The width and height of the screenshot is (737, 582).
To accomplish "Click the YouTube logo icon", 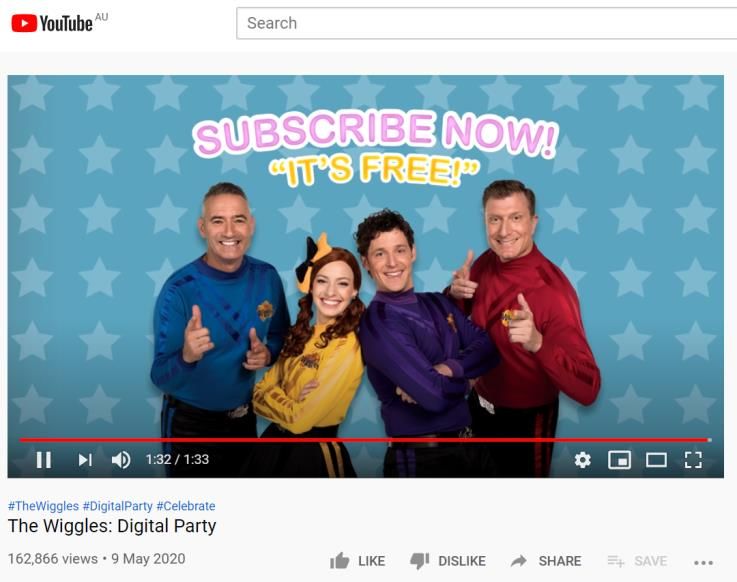I will click(24, 23).
